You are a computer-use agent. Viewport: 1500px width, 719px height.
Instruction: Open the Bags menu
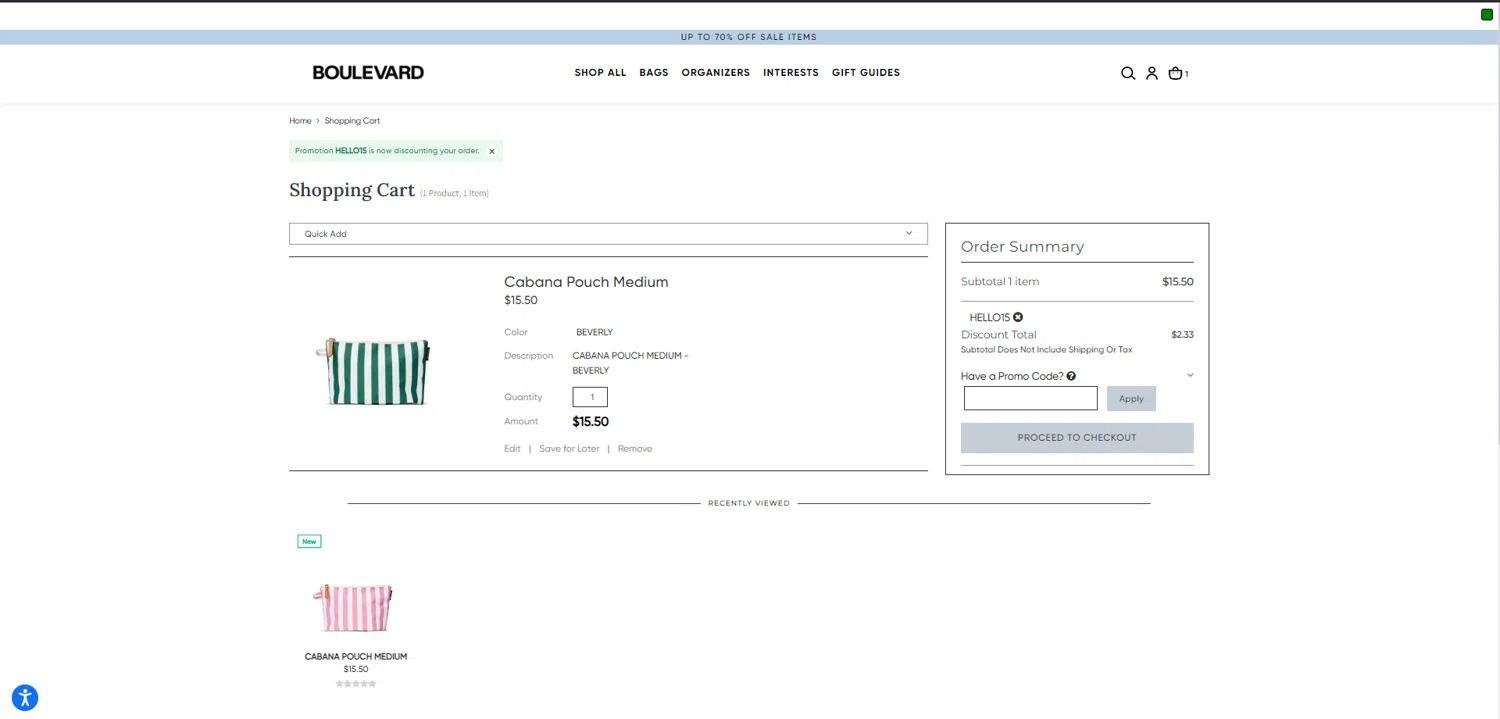(654, 73)
